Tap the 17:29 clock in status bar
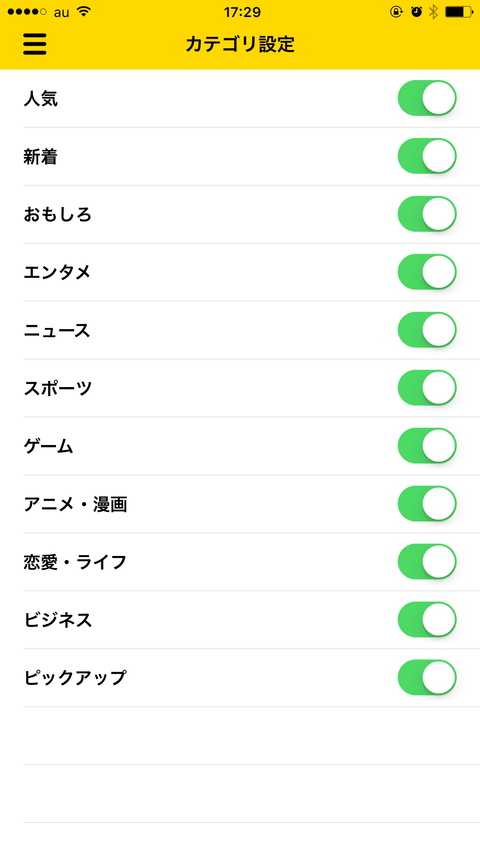The height and width of the screenshot is (853, 480). tap(242, 12)
